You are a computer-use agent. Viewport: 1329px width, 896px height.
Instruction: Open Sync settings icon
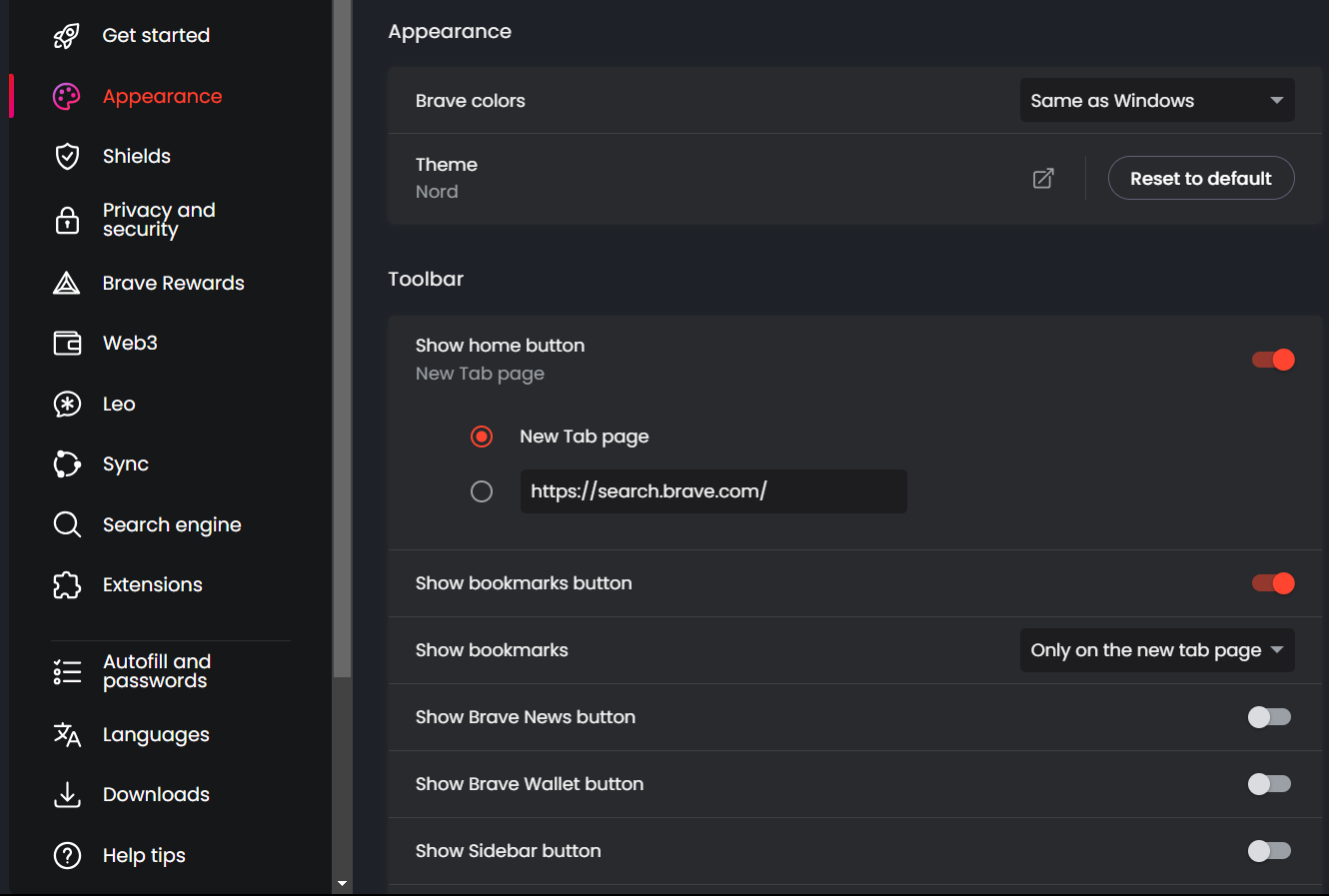[x=67, y=464]
